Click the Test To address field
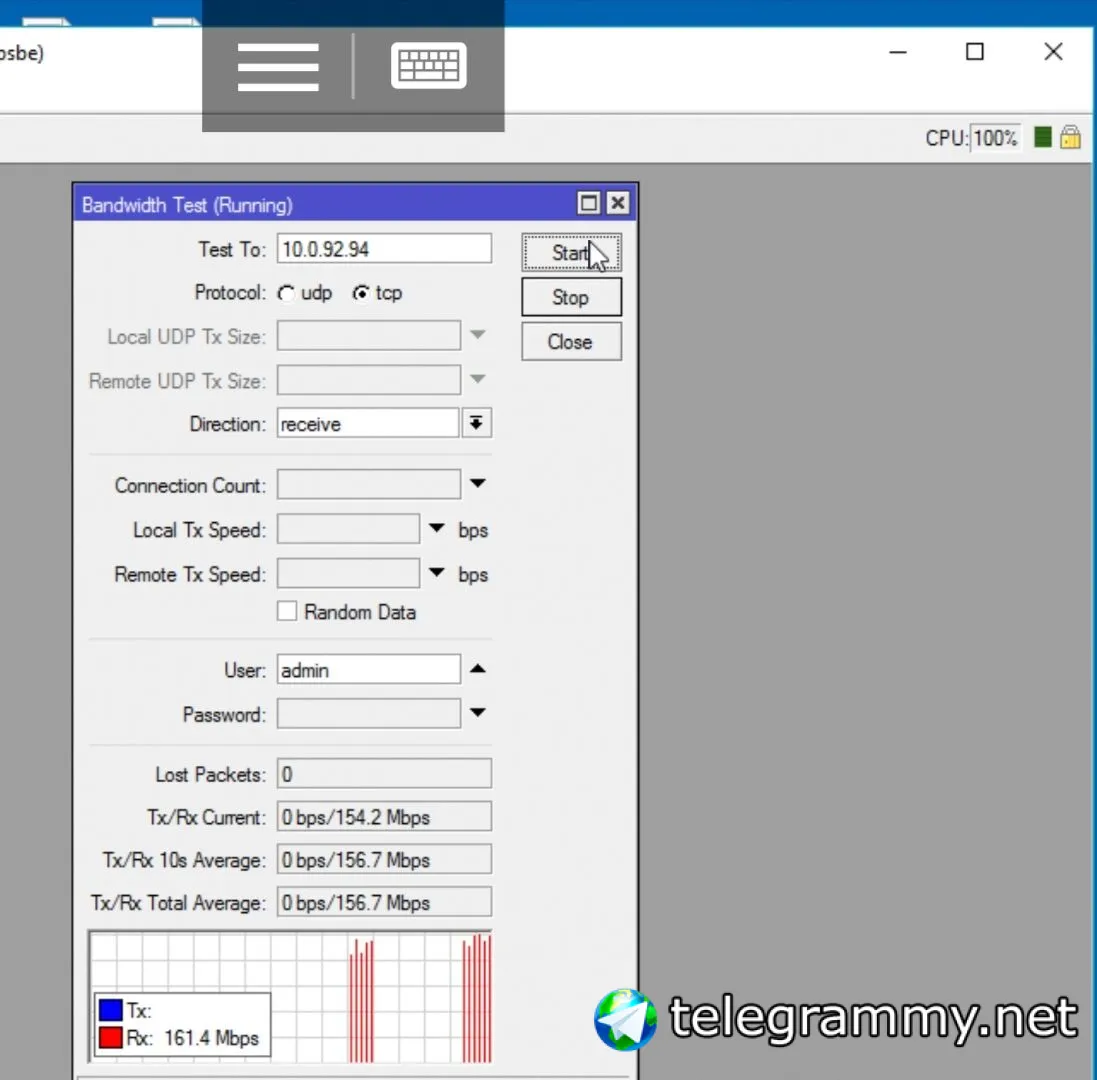This screenshot has width=1097, height=1080. click(384, 249)
